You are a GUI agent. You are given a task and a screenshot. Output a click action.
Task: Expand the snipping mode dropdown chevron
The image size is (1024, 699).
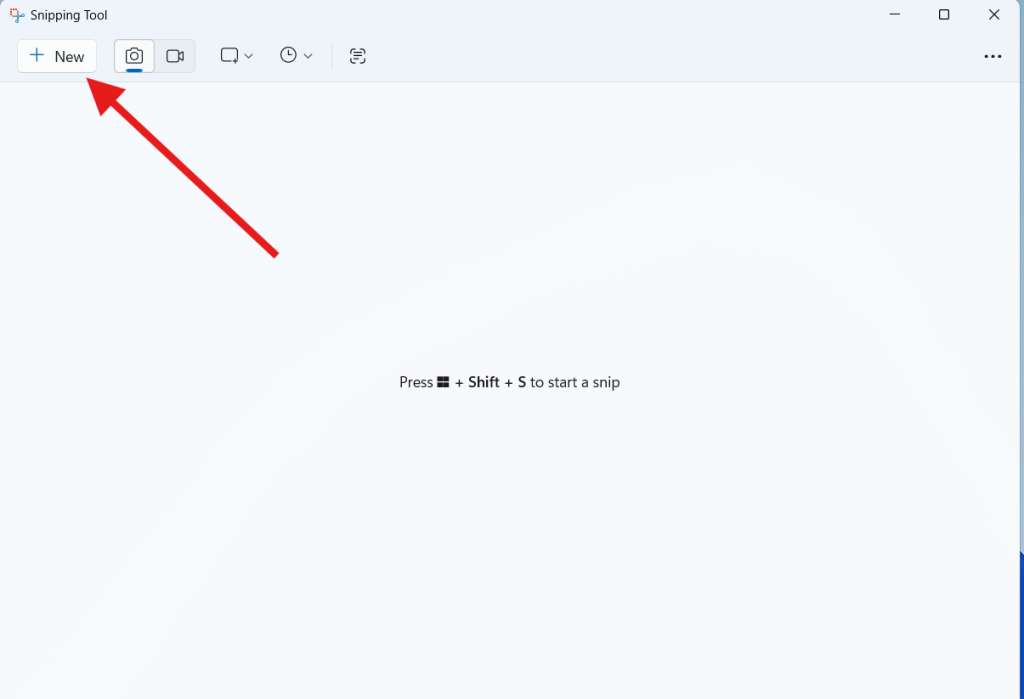click(247, 56)
